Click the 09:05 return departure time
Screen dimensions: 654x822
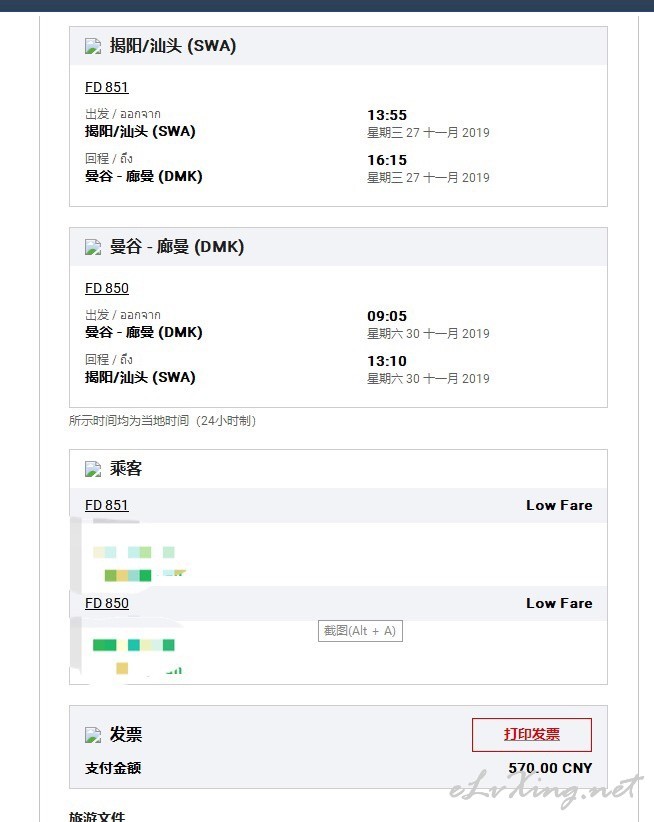click(x=387, y=316)
